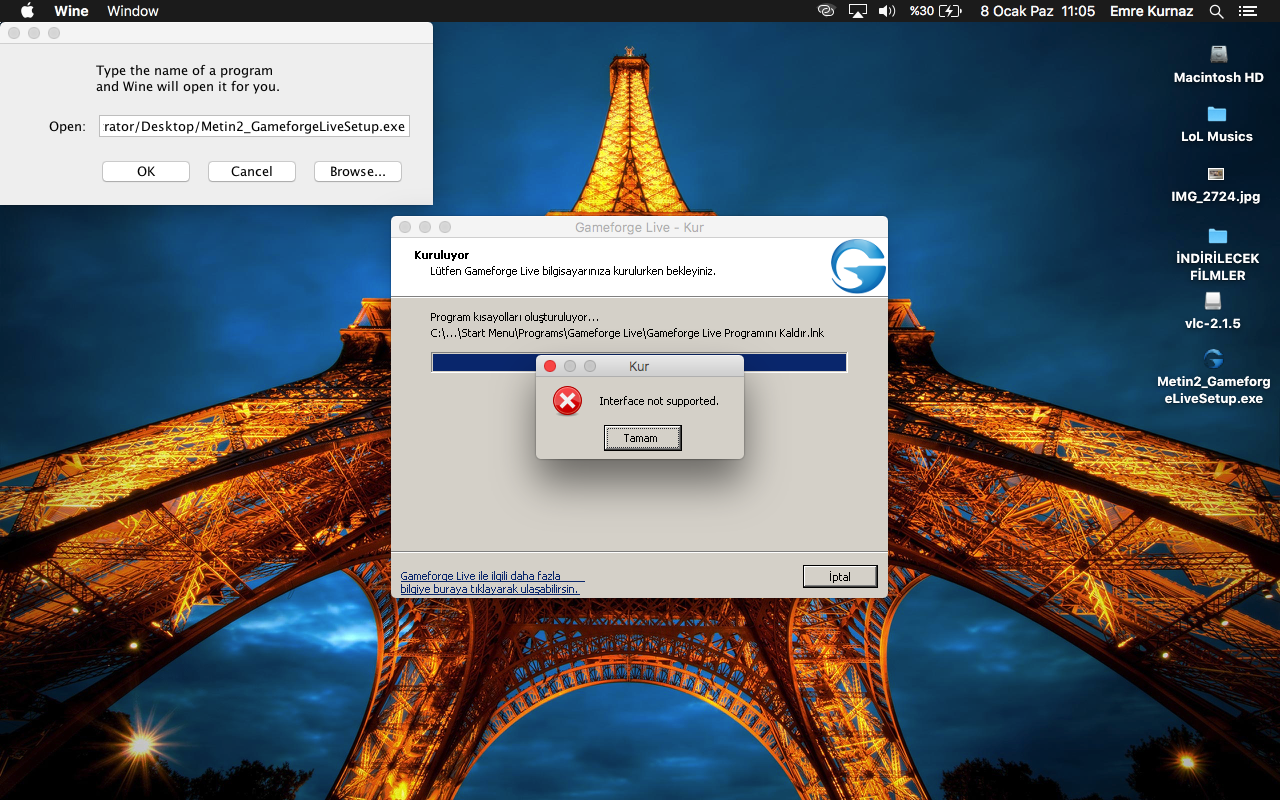The width and height of the screenshot is (1280, 800).
Task: Click the Gameforge Live - Kur title bar
Action: tap(639, 227)
